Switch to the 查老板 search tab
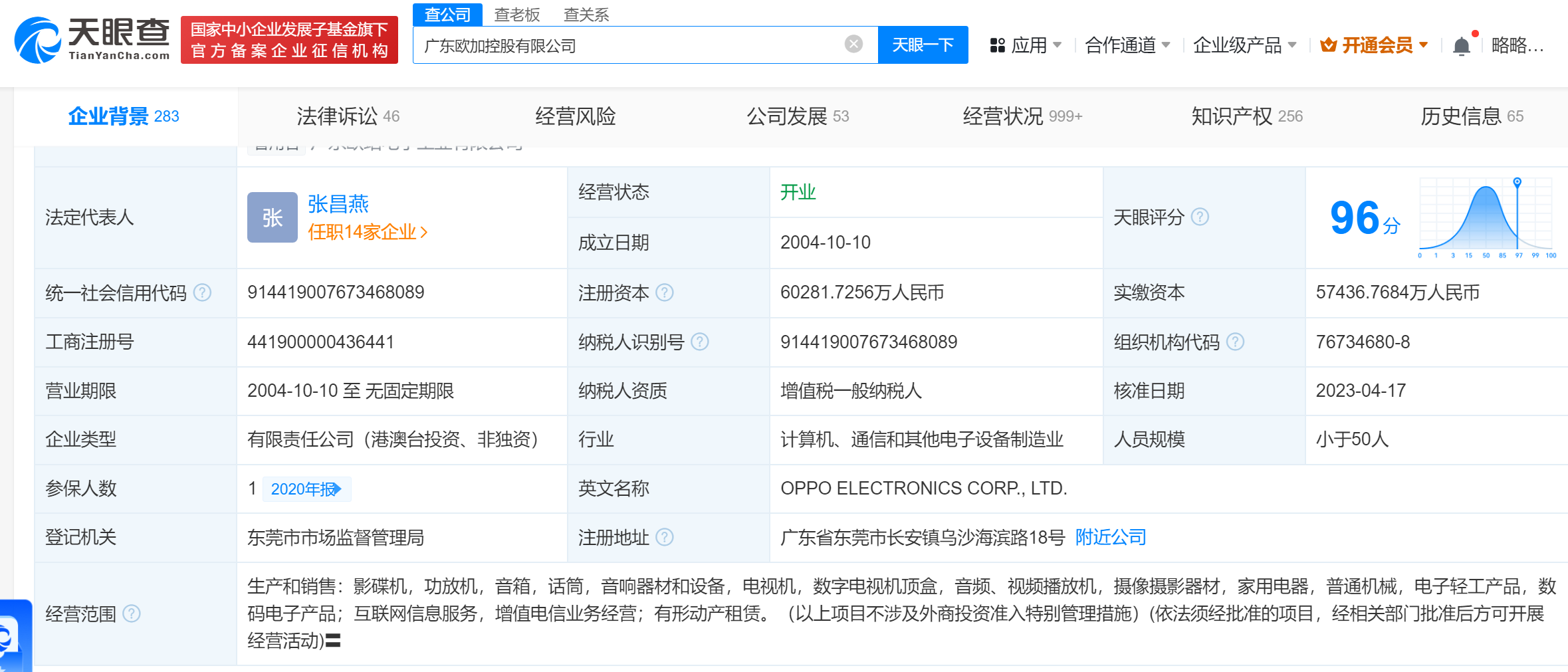Image resolution: width=1568 pixels, height=672 pixels. pyautogui.click(x=516, y=15)
